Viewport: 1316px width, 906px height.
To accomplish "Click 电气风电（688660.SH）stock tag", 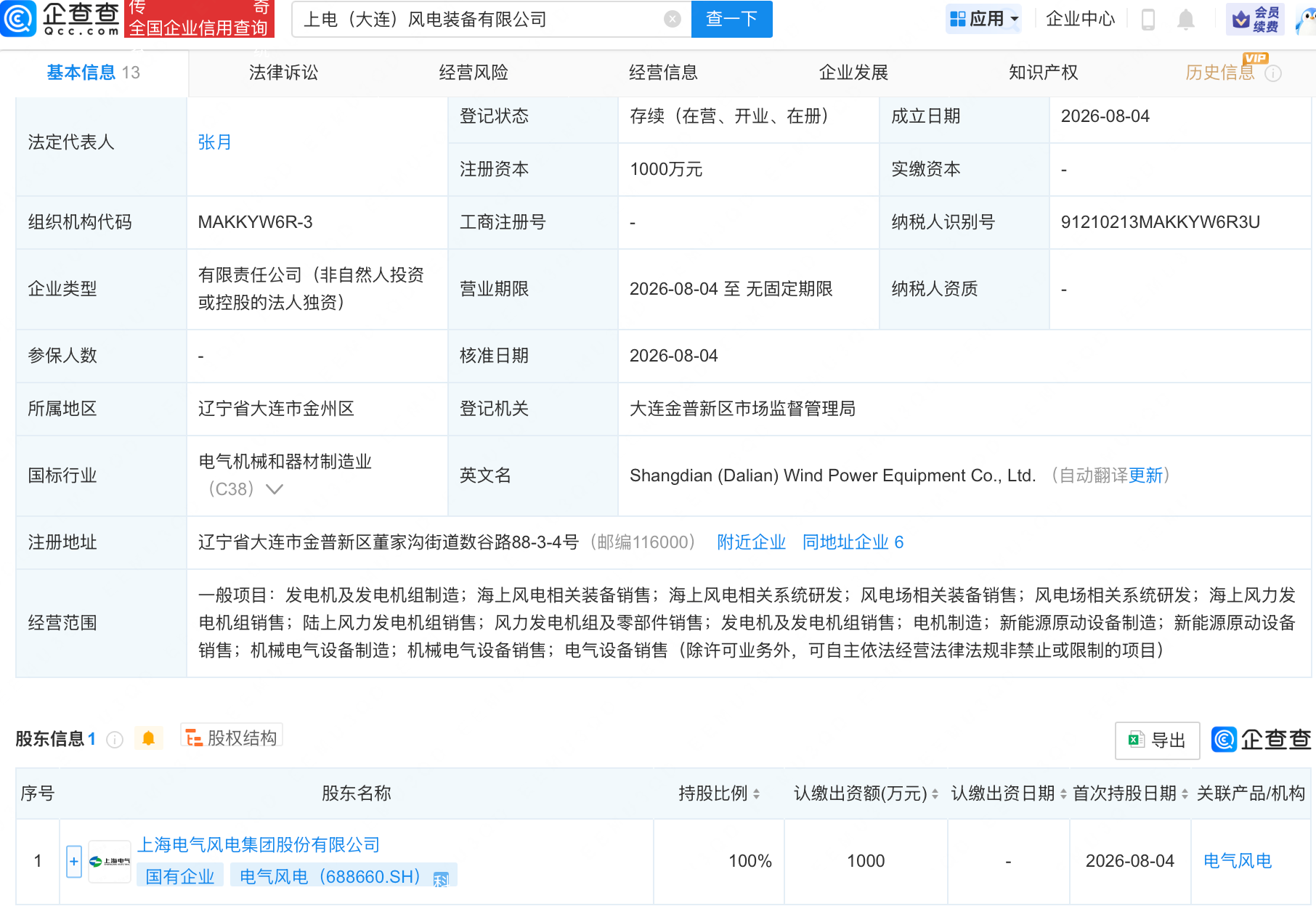I will [344, 876].
